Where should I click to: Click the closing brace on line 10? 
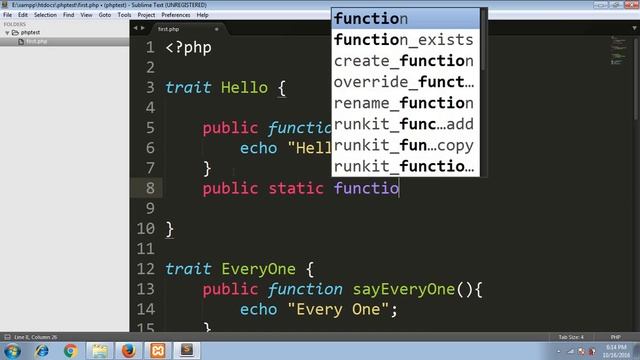[x=170, y=229]
